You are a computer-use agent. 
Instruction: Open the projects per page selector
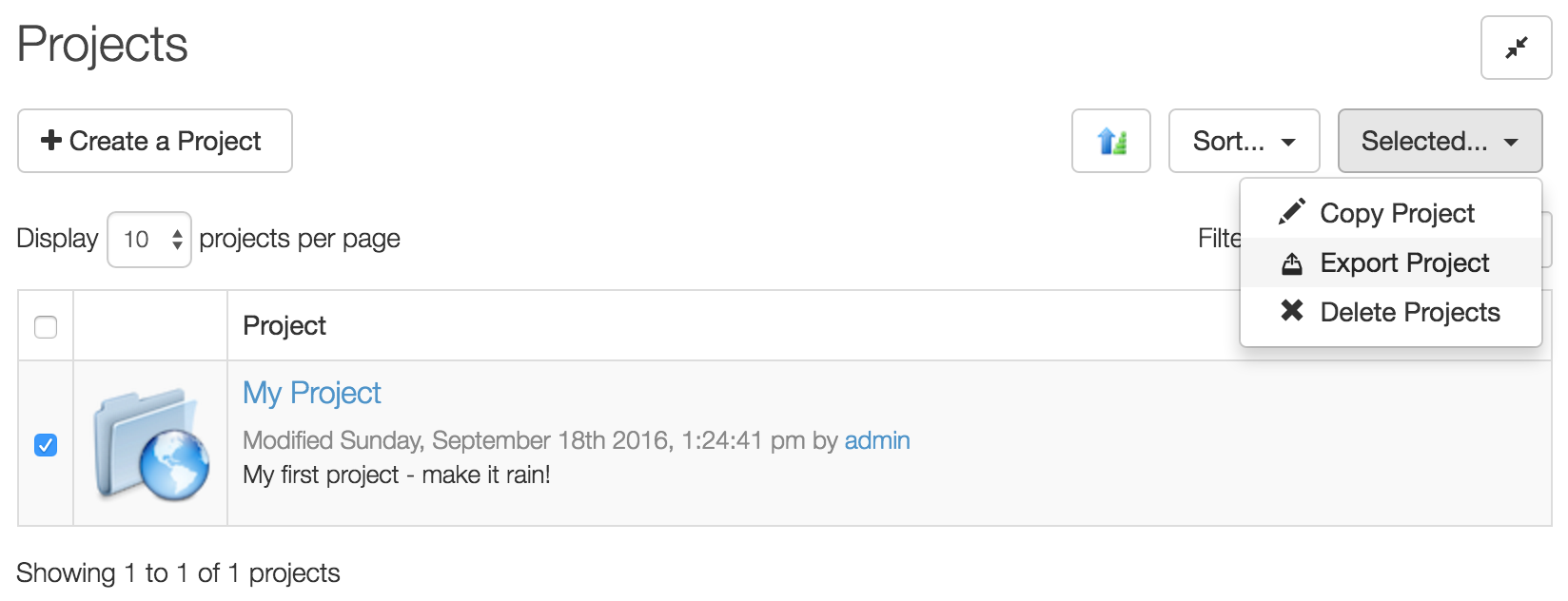[149, 240]
